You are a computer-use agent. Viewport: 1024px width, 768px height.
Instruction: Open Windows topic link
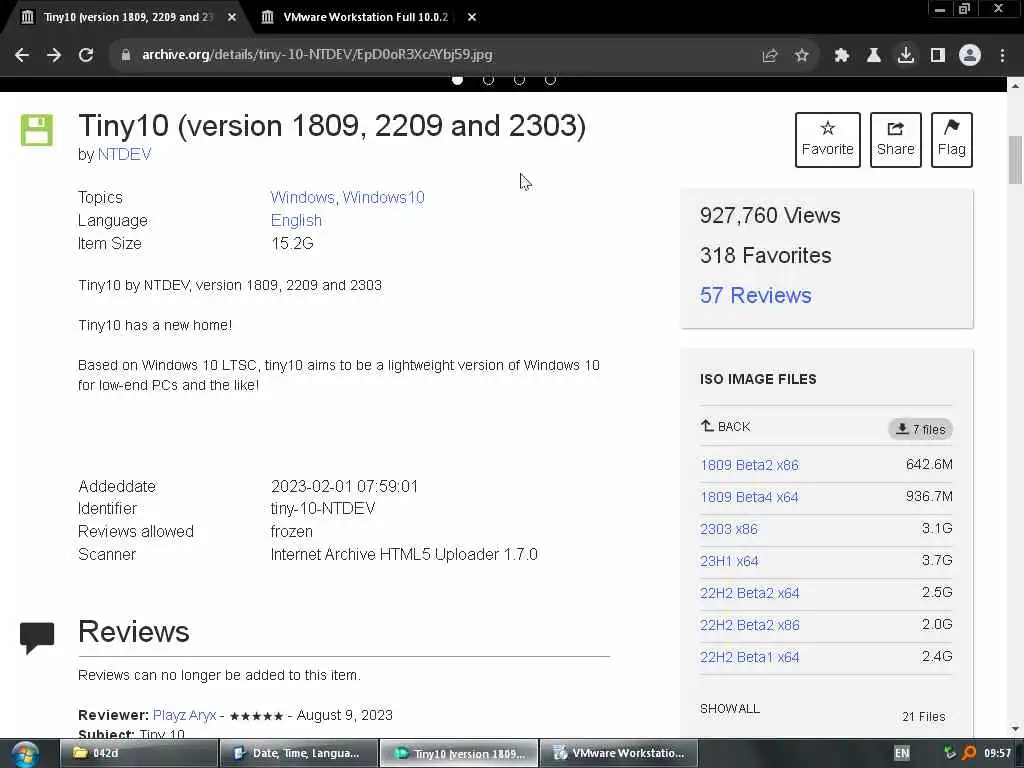[302, 197]
